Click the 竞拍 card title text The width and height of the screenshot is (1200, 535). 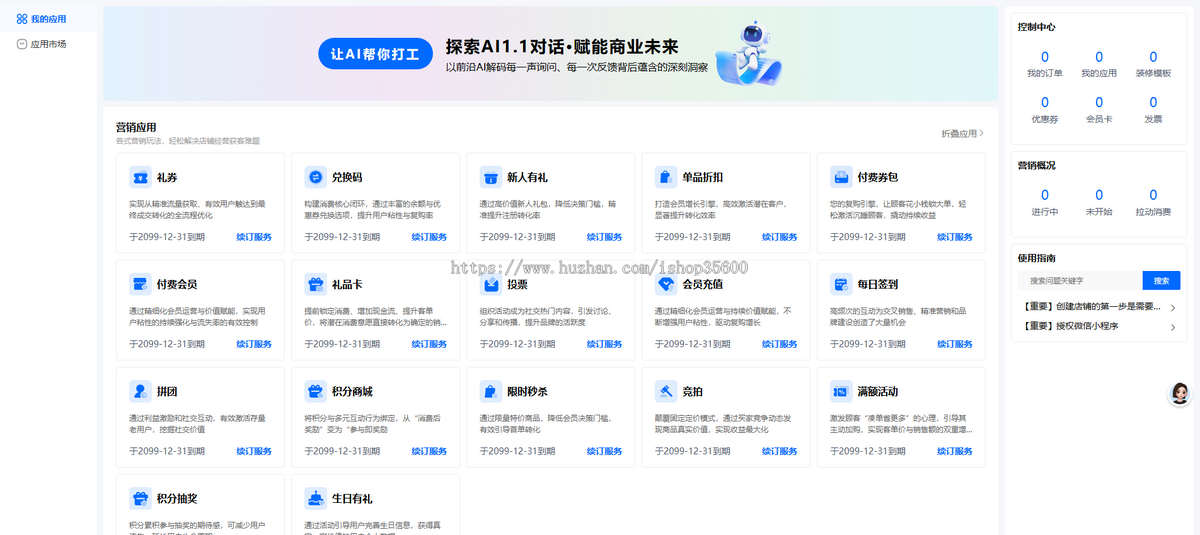(x=692, y=391)
